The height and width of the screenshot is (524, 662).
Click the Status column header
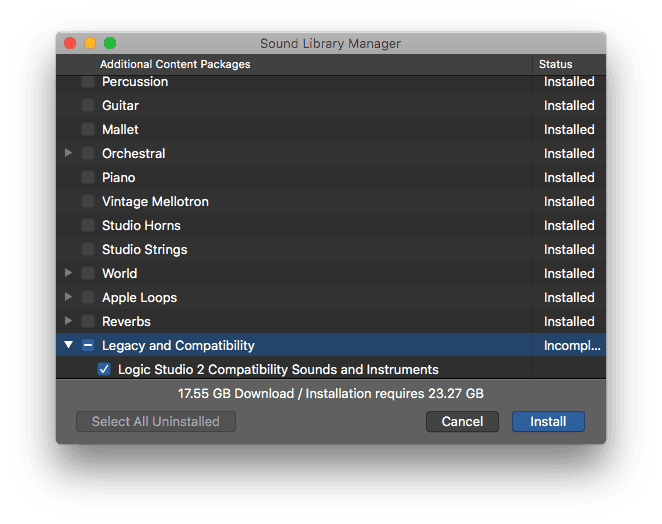556,64
